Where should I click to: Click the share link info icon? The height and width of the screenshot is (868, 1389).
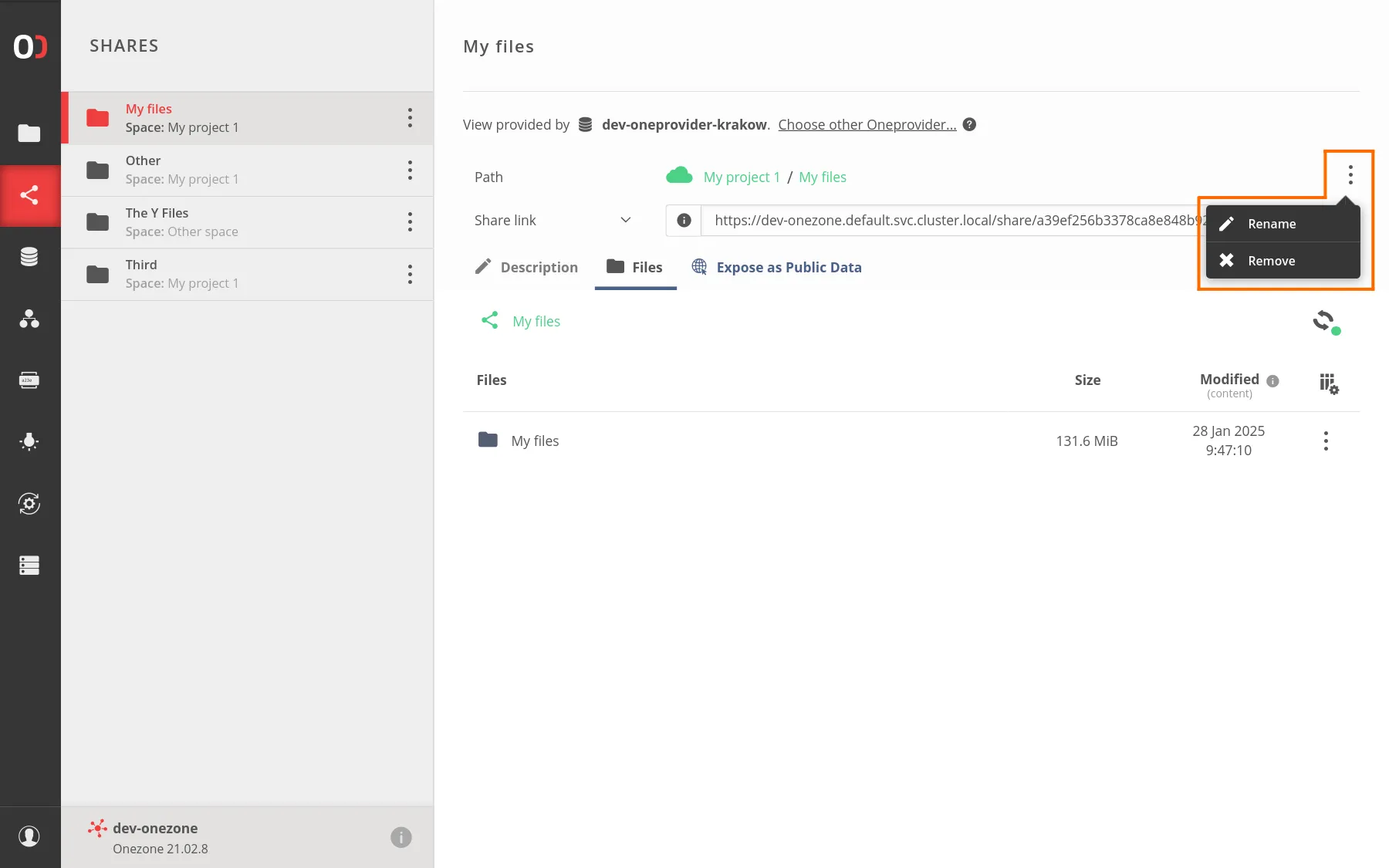pos(683,220)
